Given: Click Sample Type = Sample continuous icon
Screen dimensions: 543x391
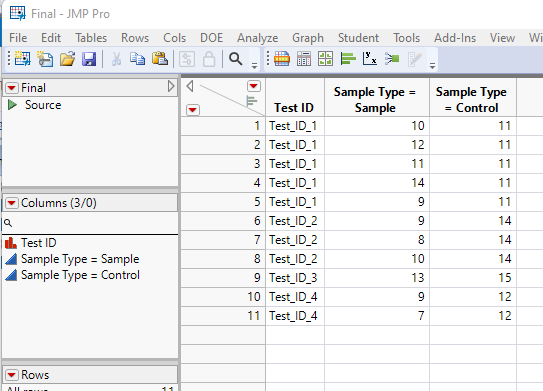Looking at the screenshot, I should [x=11, y=259].
